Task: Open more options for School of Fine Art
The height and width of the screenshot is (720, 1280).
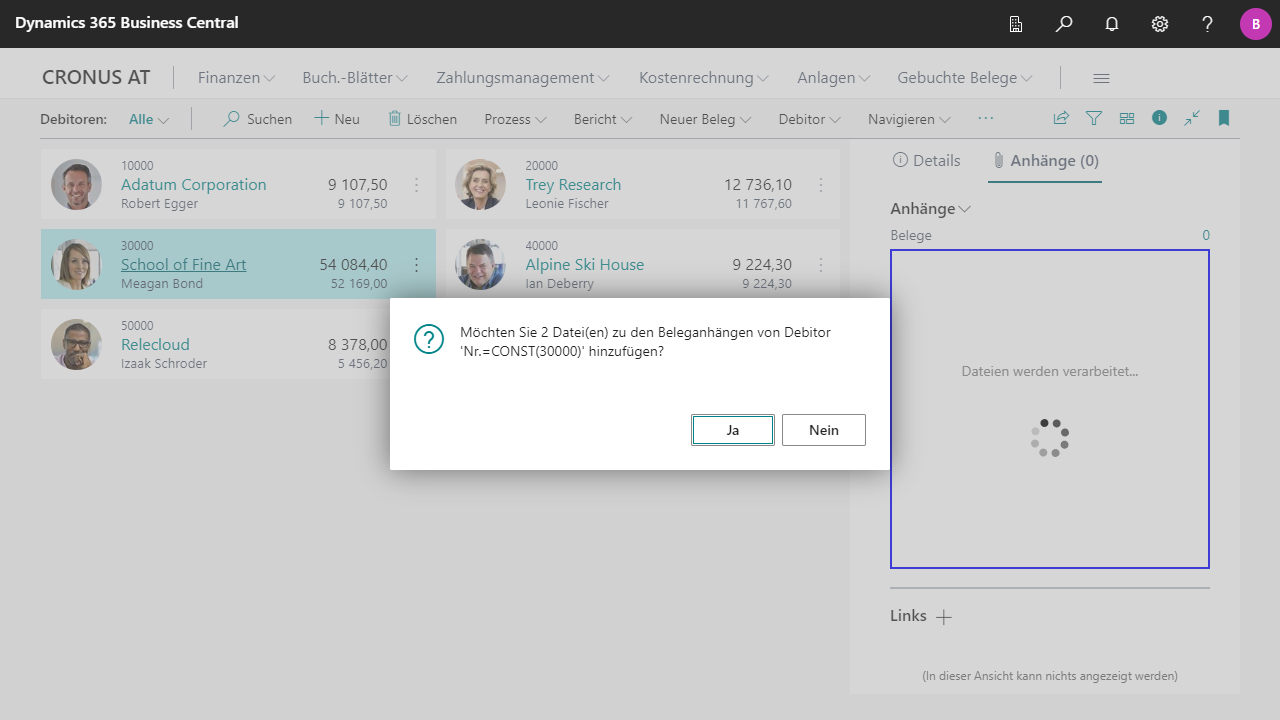Action: [x=416, y=265]
